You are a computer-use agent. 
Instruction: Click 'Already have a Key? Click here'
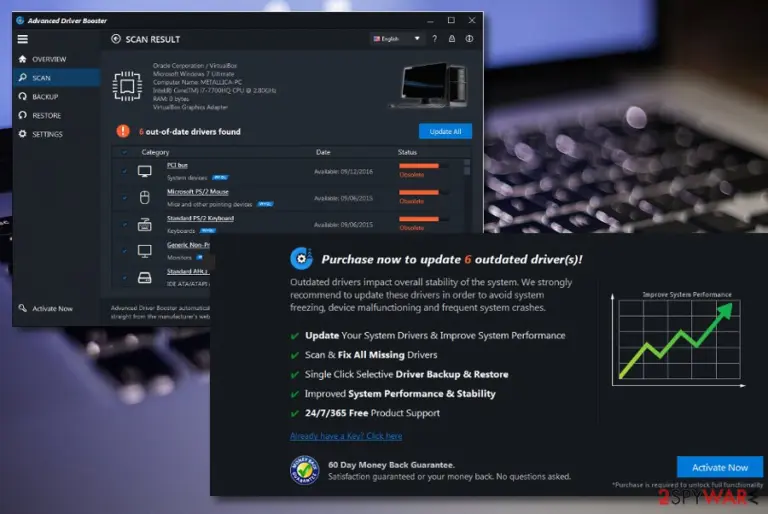pos(346,436)
